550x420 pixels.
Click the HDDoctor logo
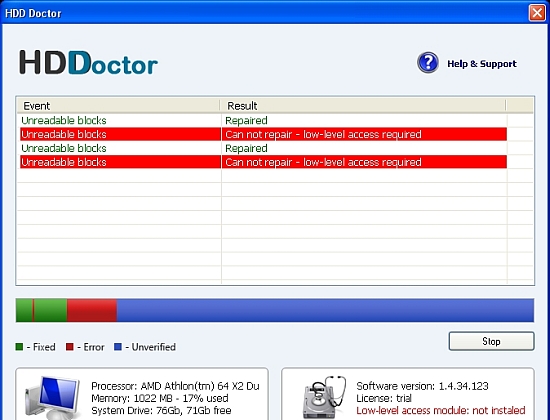(x=88, y=62)
